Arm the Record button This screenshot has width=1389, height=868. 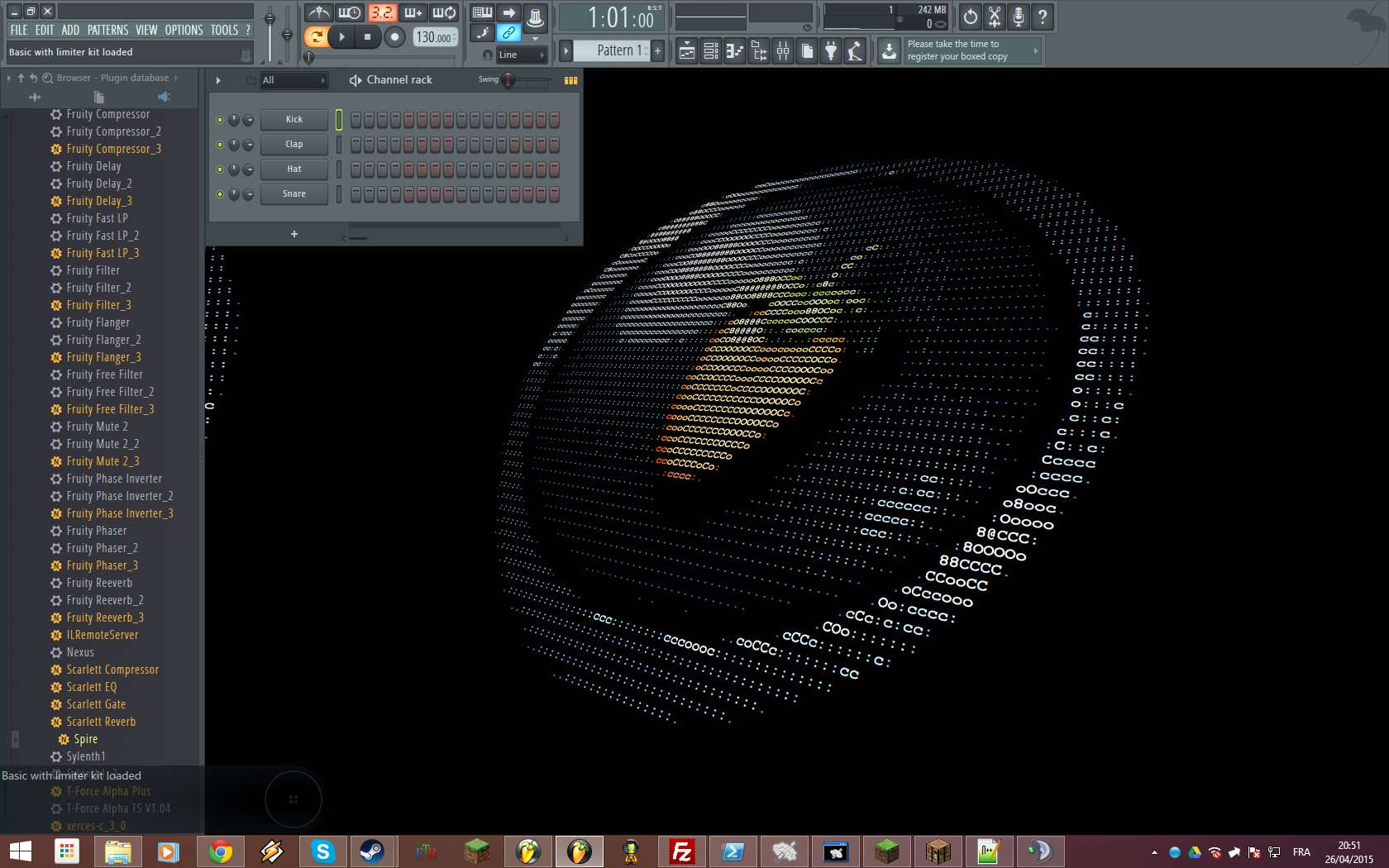(395, 36)
